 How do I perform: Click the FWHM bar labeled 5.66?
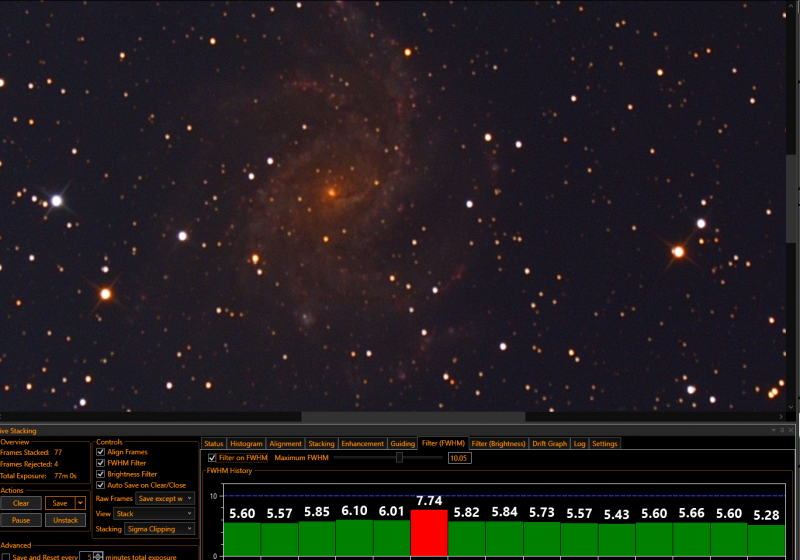pos(691,539)
